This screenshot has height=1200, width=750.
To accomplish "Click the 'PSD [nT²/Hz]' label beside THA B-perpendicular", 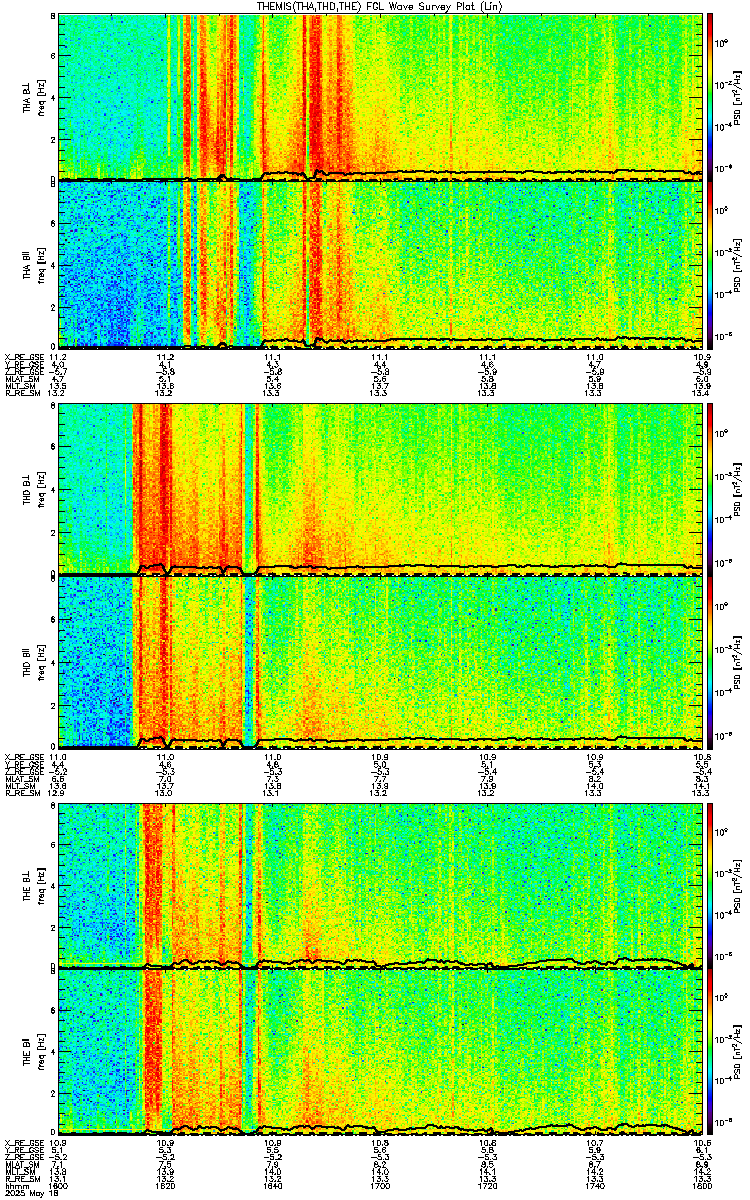I will (x=738, y=97).
